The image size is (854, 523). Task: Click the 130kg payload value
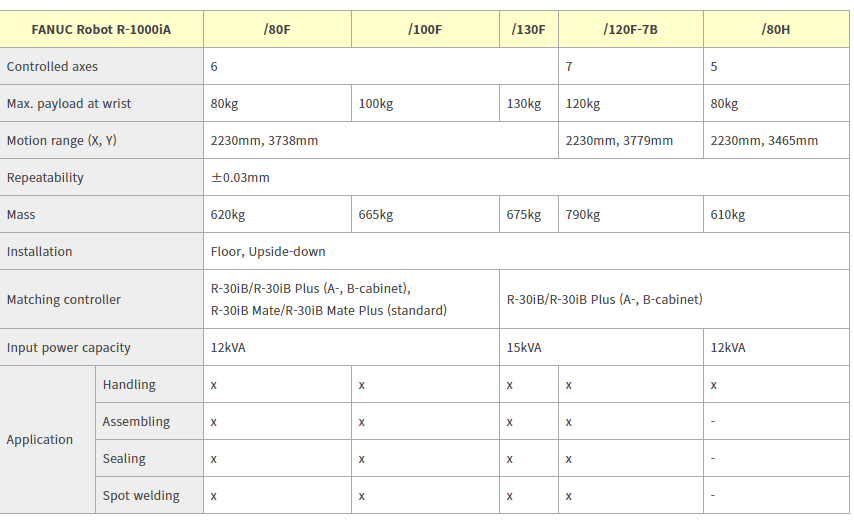coord(523,104)
